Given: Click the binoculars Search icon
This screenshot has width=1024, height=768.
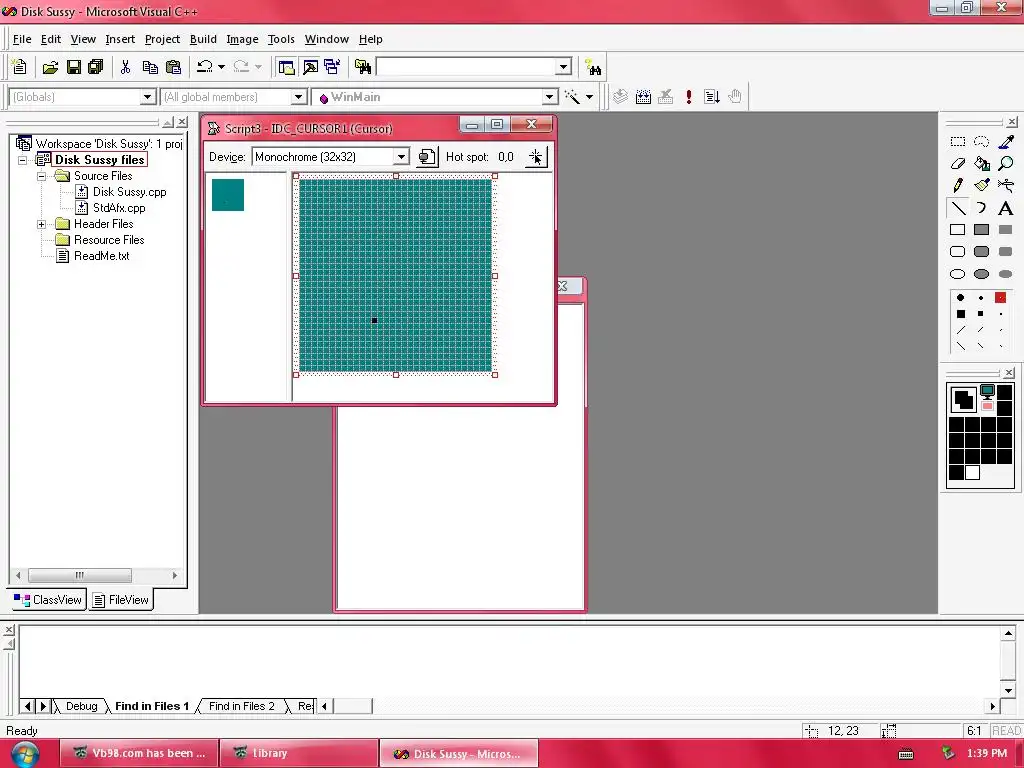Looking at the screenshot, I should tap(593, 67).
